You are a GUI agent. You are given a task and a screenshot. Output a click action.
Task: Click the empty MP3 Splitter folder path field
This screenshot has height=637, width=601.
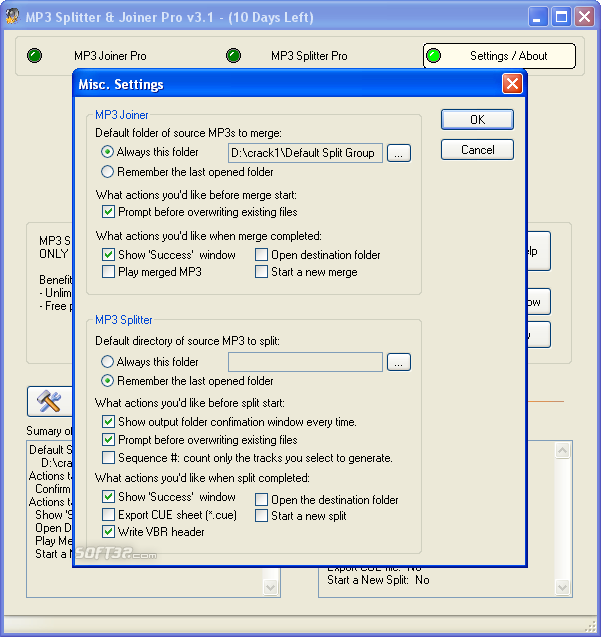(x=305, y=362)
